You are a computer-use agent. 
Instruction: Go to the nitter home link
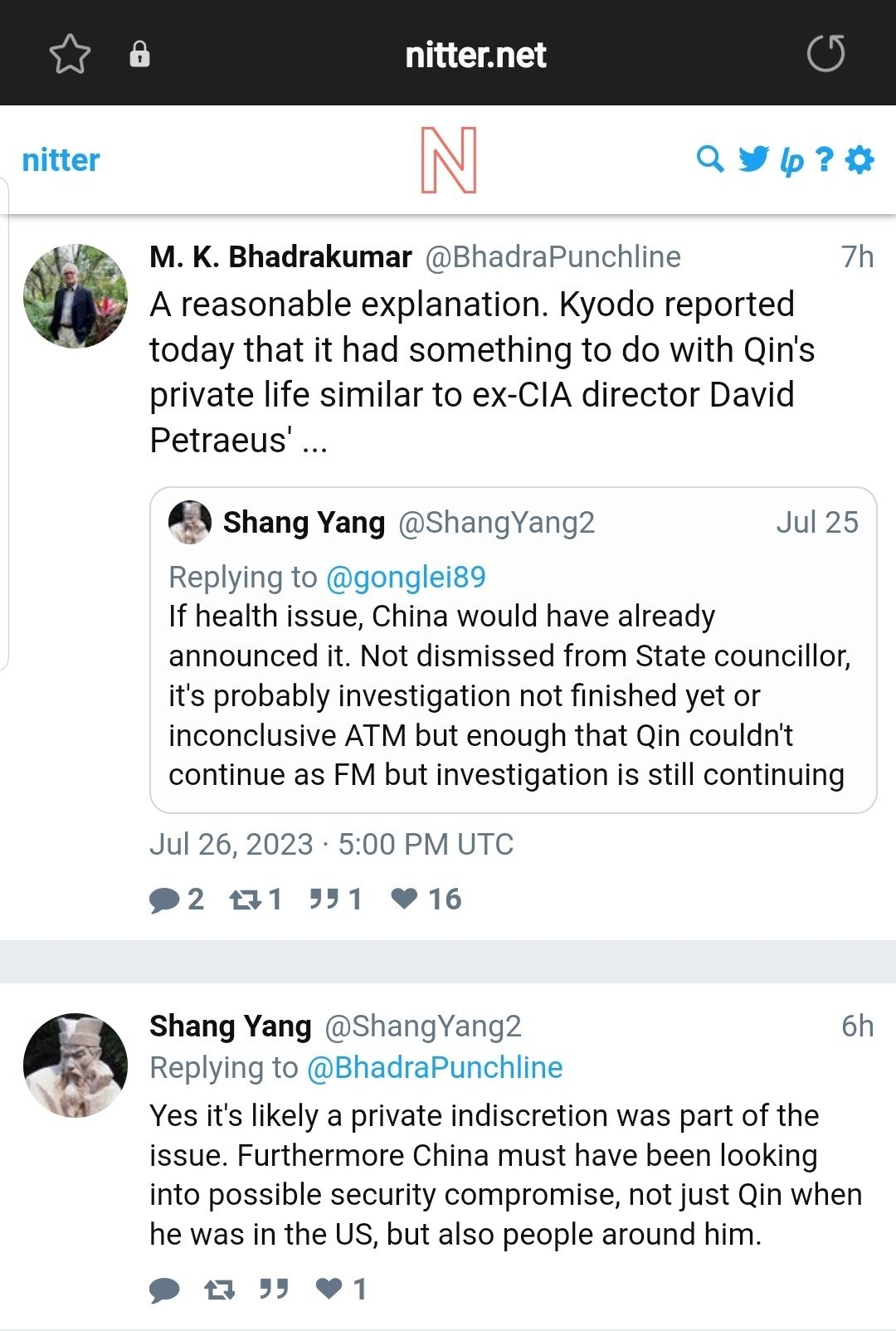tap(61, 159)
